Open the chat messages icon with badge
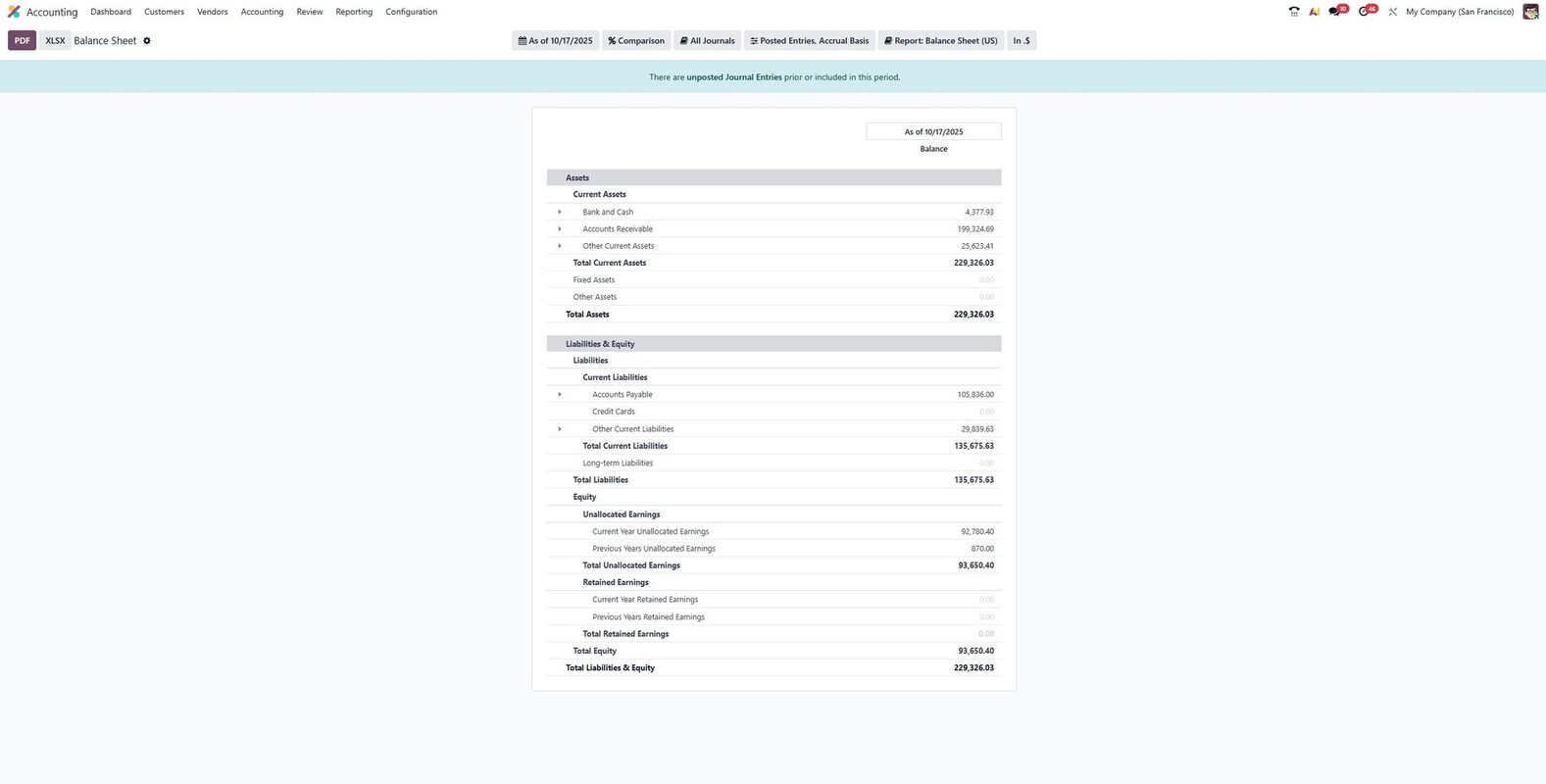 (1335, 12)
